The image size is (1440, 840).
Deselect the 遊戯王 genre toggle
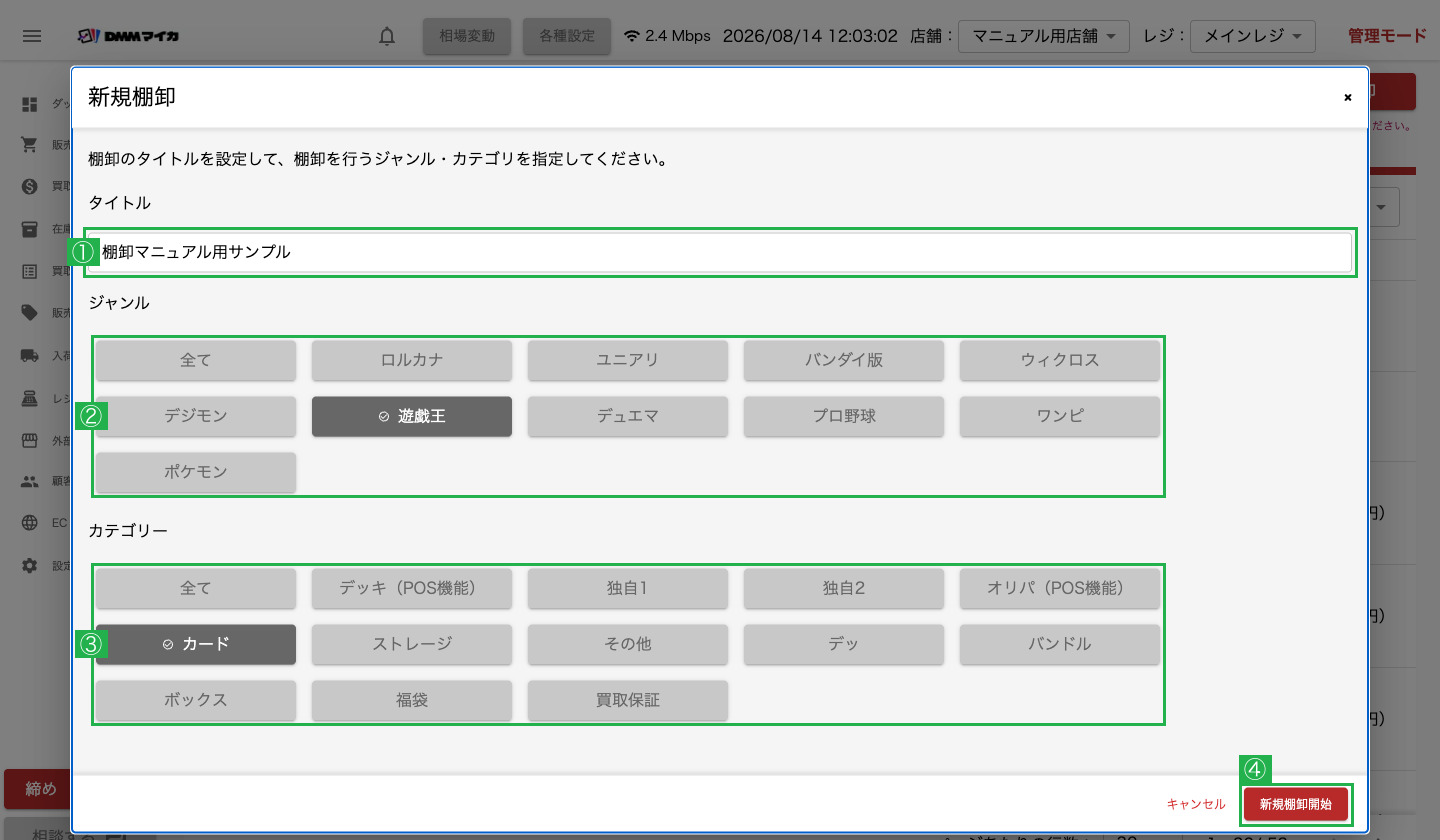pos(412,416)
